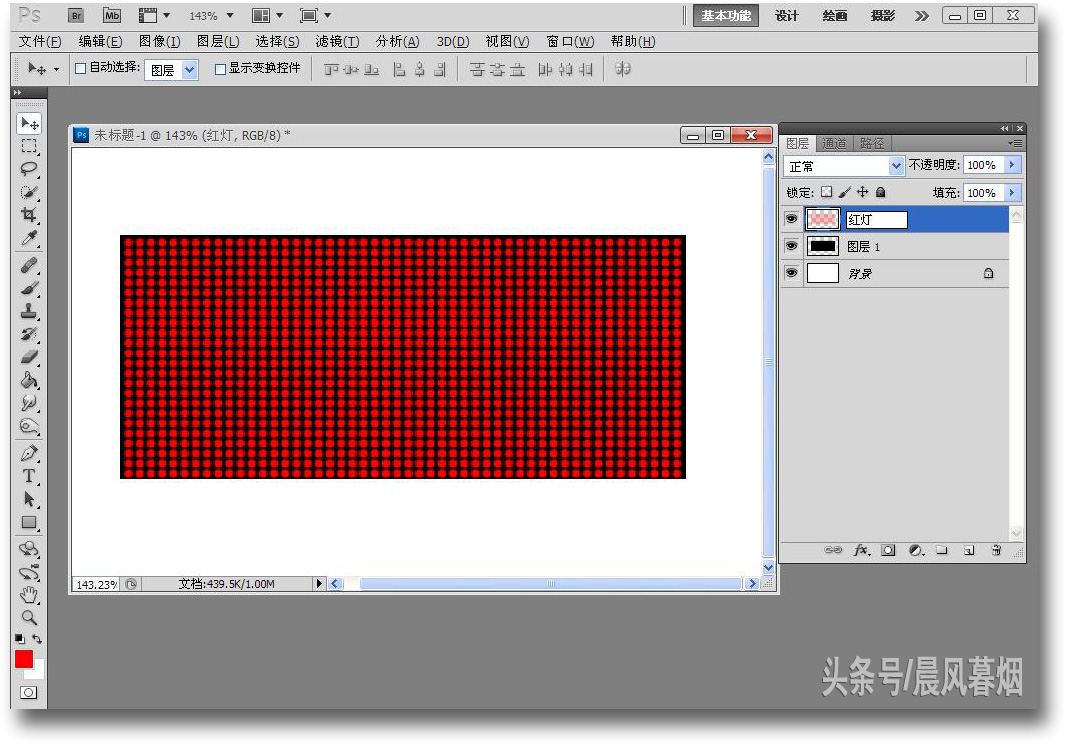1078x746 pixels.
Task: Open the Layers panel flyout menu
Action: (1016, 143)
